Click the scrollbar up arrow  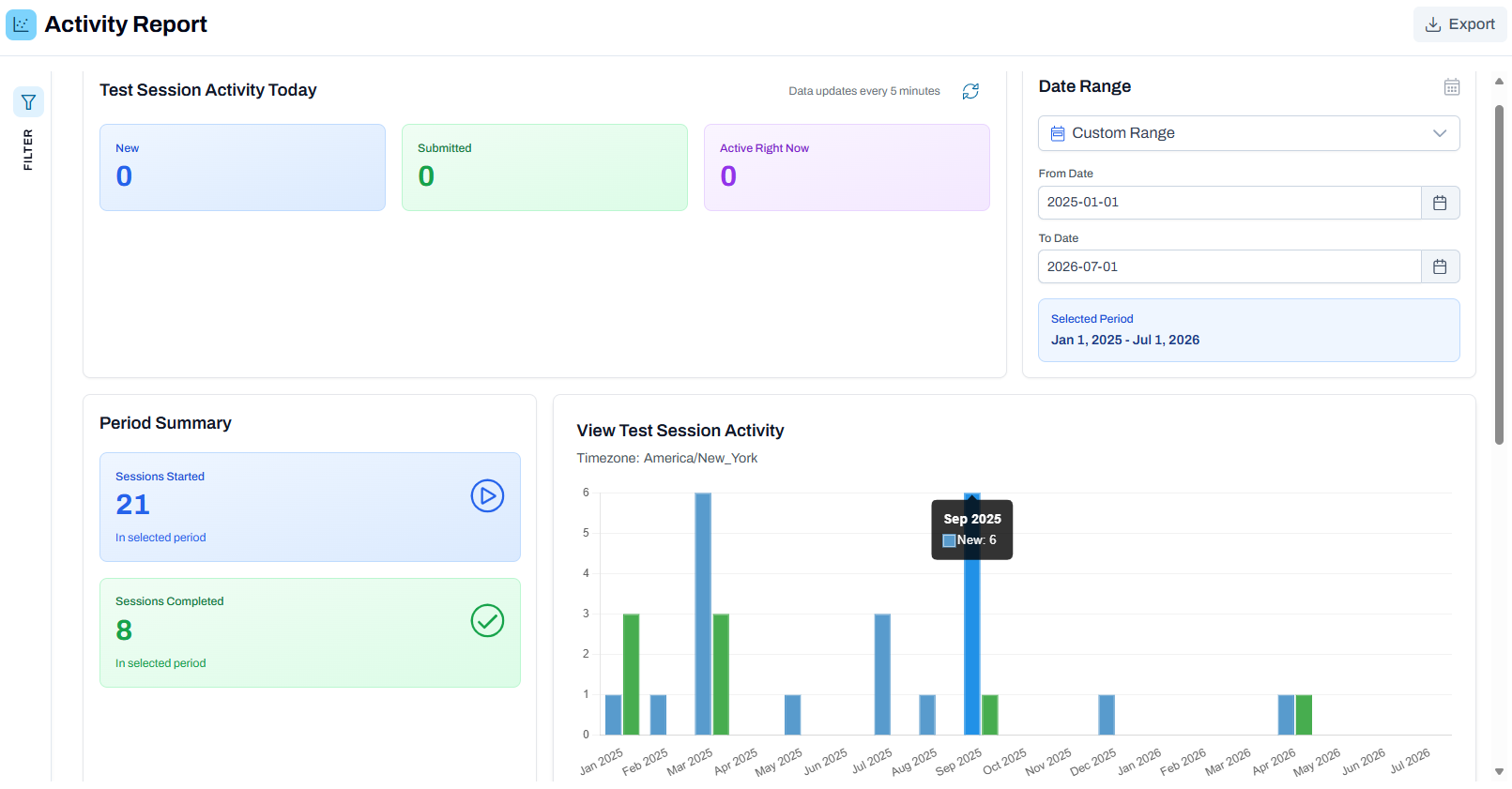(x=1499, y=82)
